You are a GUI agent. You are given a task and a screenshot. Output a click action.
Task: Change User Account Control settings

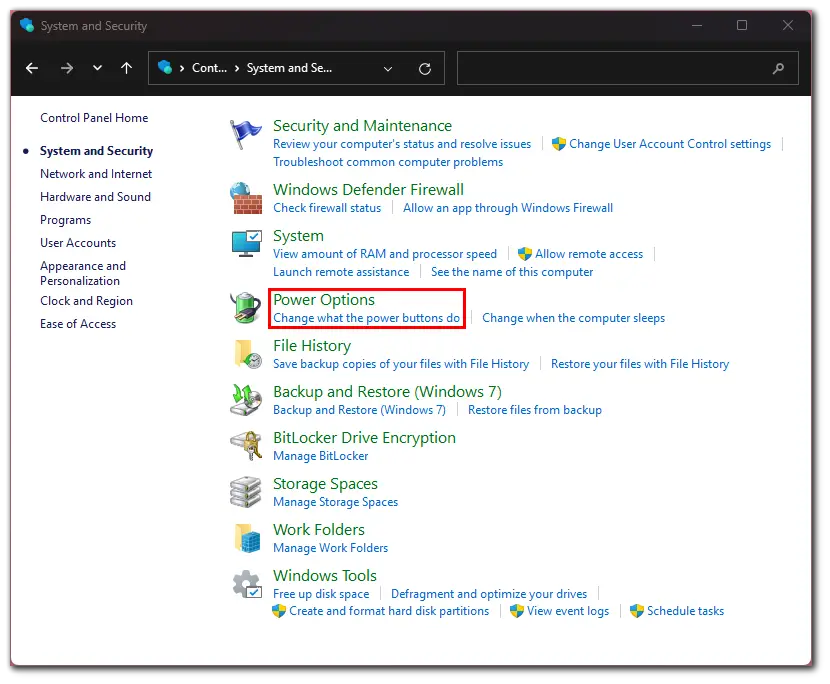670,144
